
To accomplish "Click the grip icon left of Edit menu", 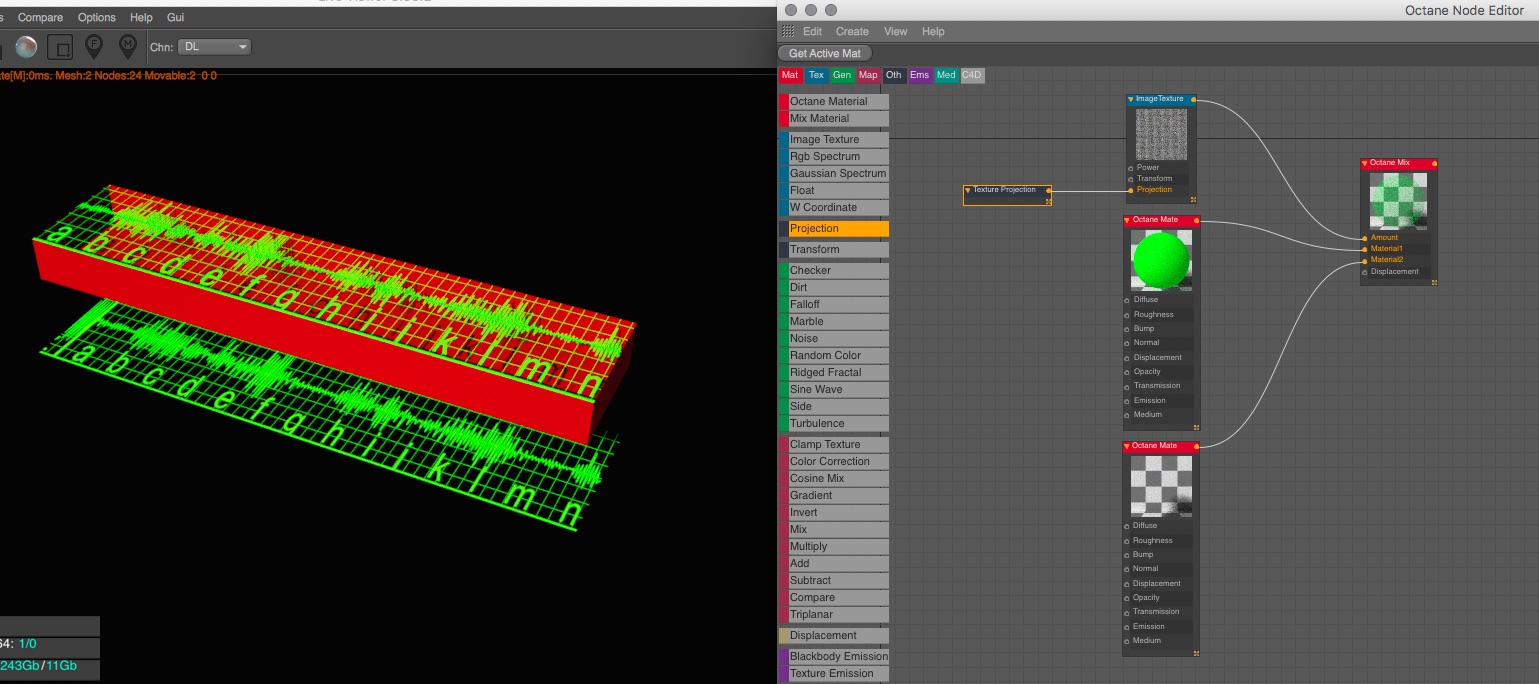I will (x=788, y=32).
